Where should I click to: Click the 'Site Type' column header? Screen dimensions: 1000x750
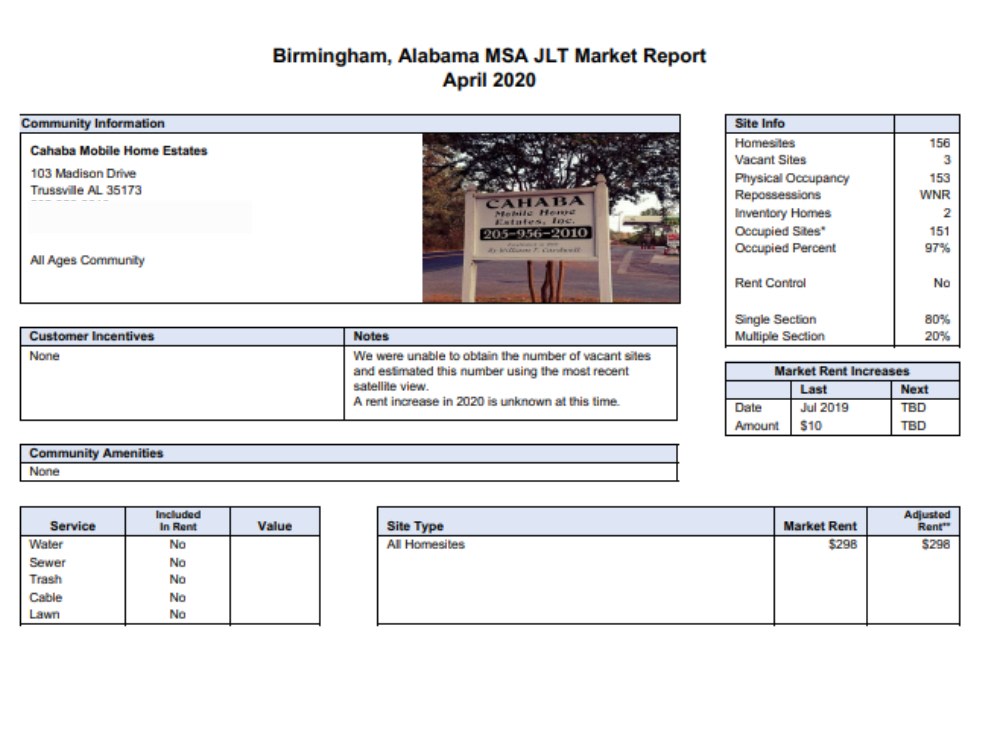click(x=415, y=526)
